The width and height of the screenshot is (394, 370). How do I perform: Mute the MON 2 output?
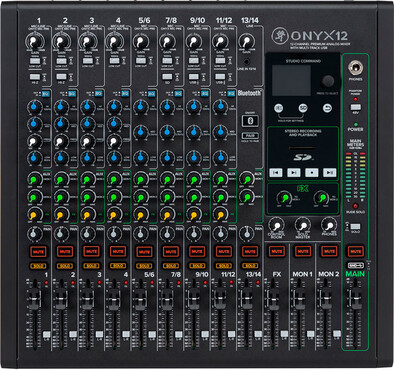click(329, 251)
